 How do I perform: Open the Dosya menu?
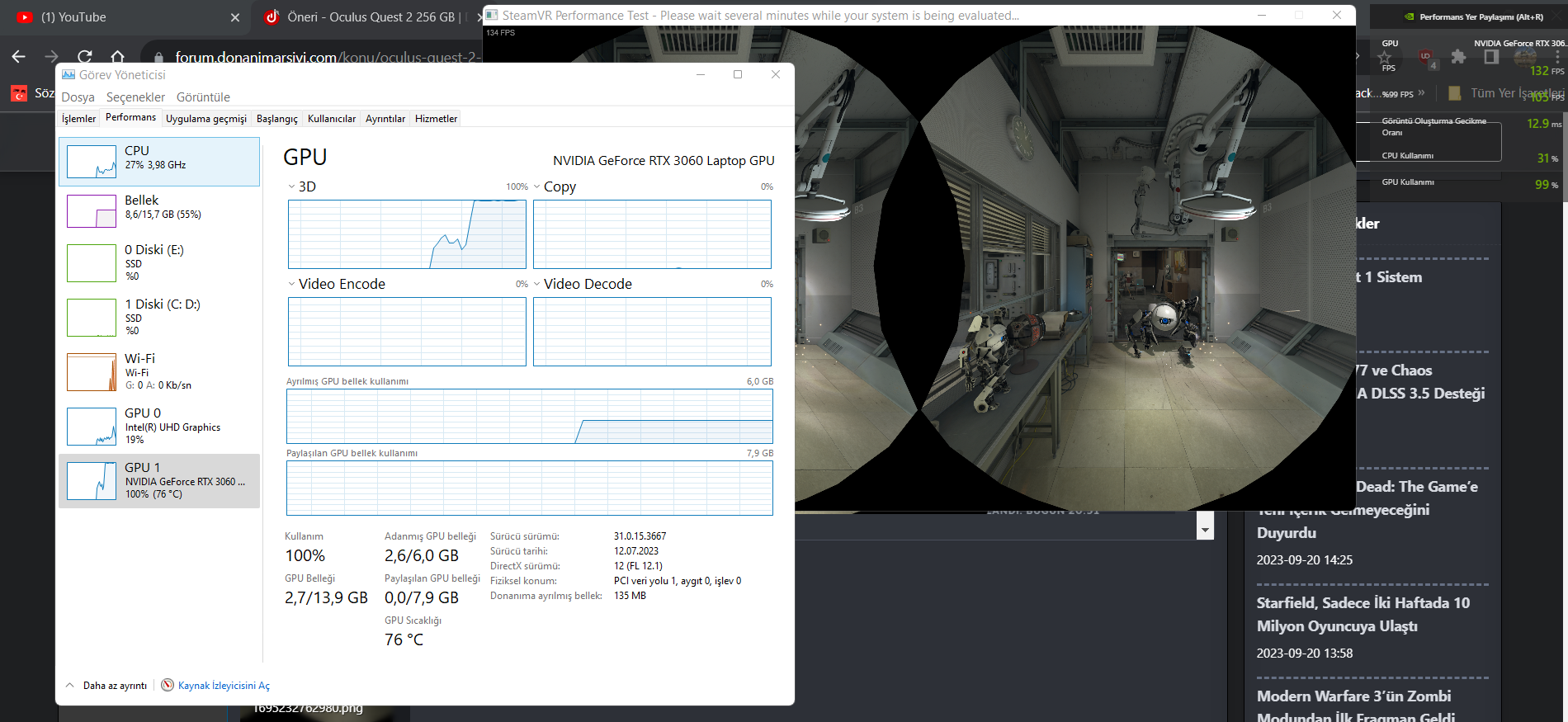point(78,97)
